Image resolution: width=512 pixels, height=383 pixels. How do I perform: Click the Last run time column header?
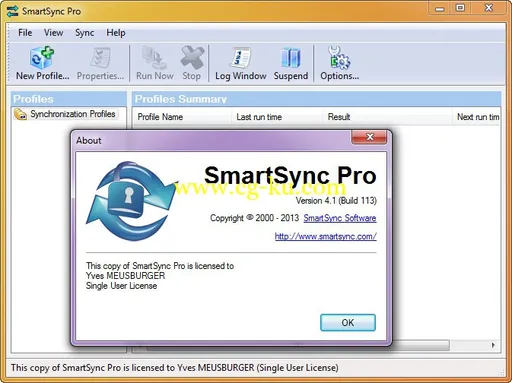point(277,117)
